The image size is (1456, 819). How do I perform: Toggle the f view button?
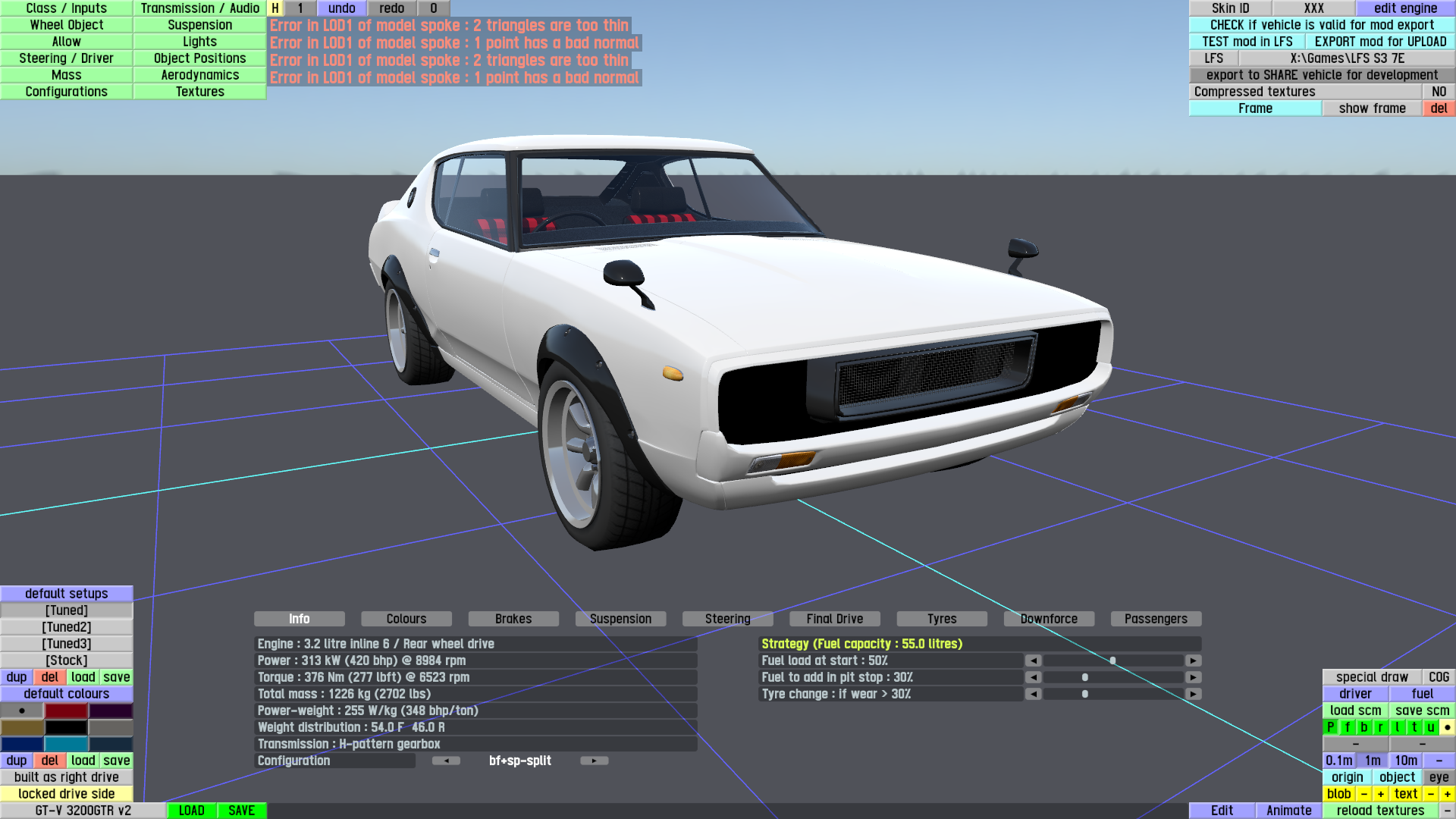tap(1348, 727)
